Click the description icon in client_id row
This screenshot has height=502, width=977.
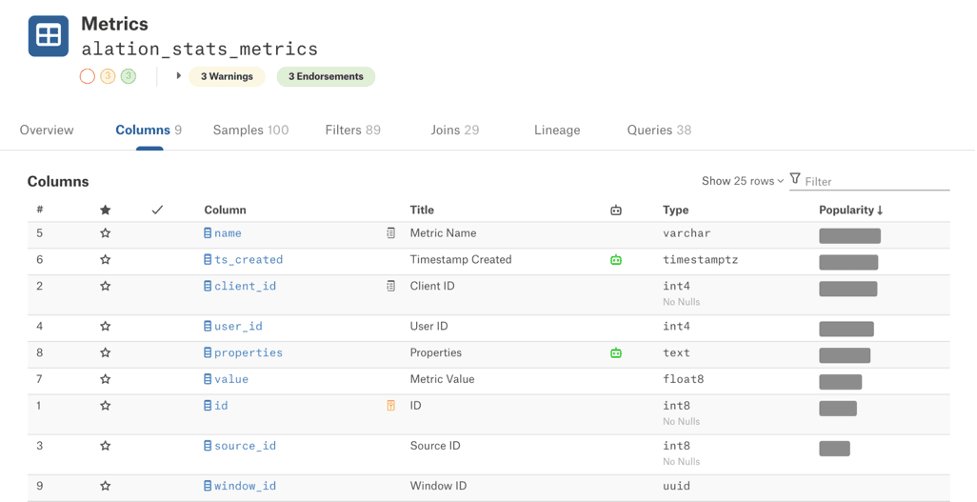pyautogui.click(x=391, y=286)
